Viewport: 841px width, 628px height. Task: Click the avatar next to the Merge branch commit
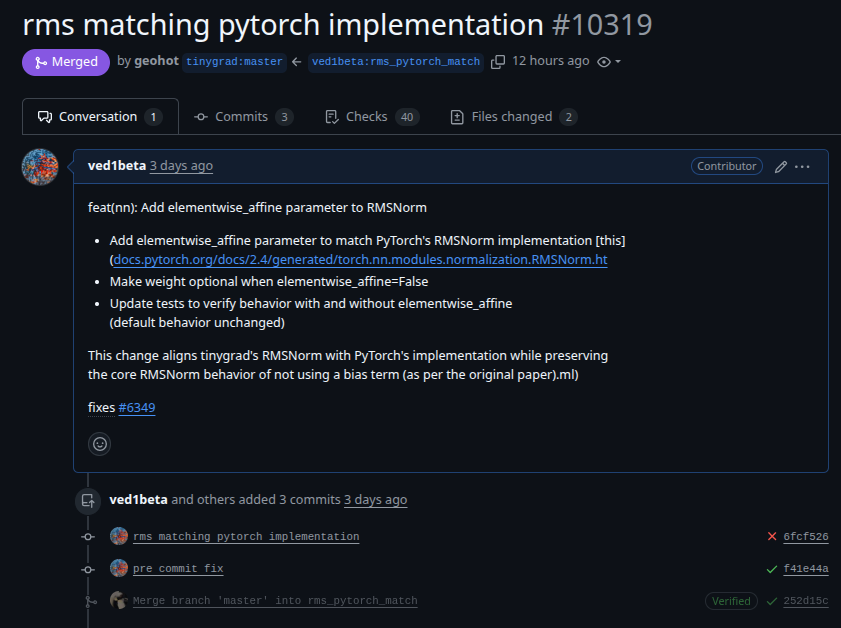119,600
